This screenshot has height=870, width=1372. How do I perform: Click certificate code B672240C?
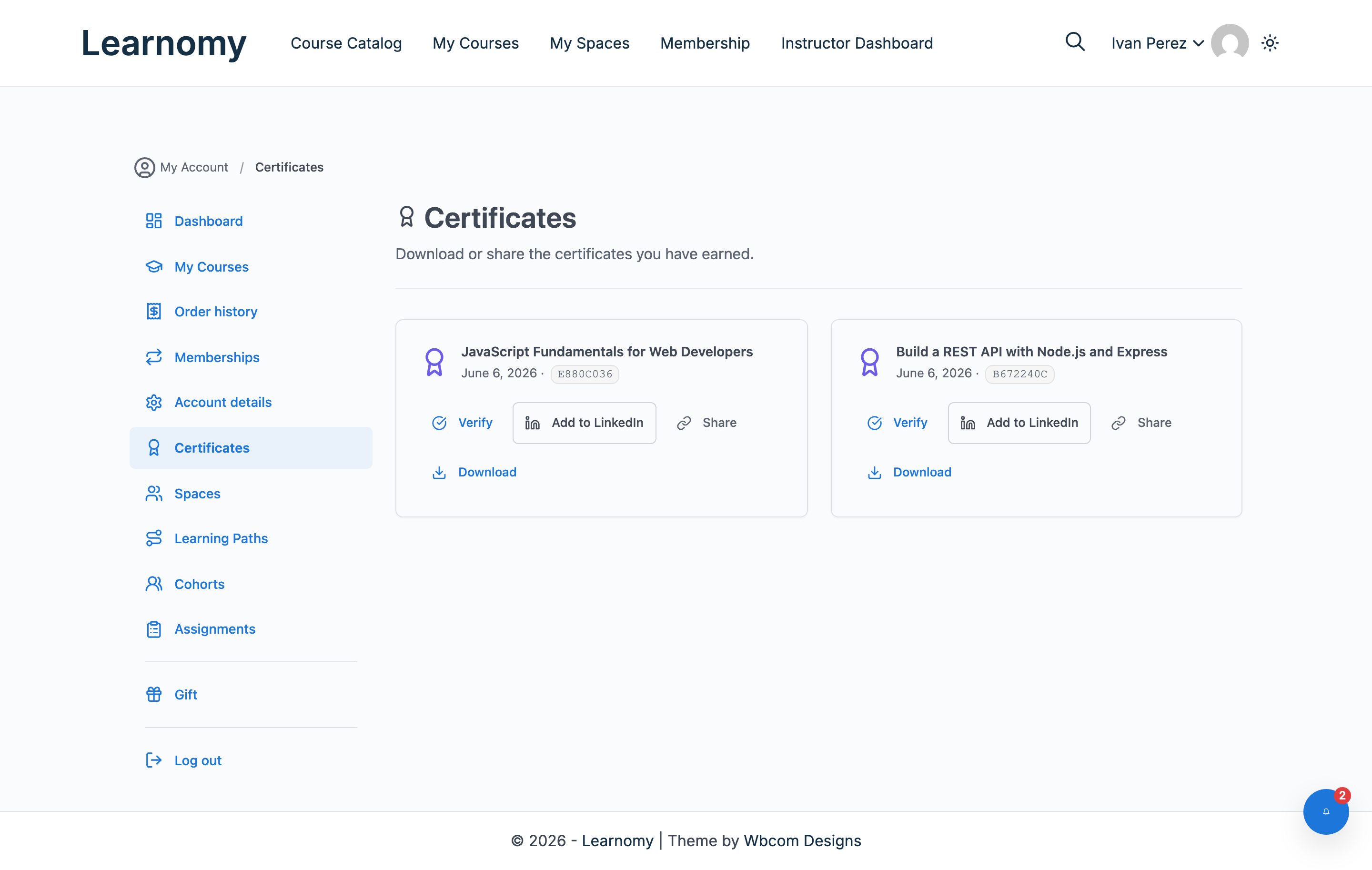1019,374
